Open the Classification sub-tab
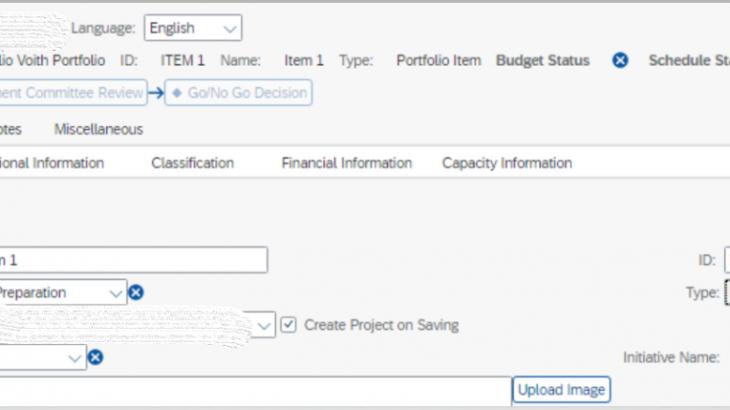Viewport: 730px width, 410px height. click(x=192, y=163)
